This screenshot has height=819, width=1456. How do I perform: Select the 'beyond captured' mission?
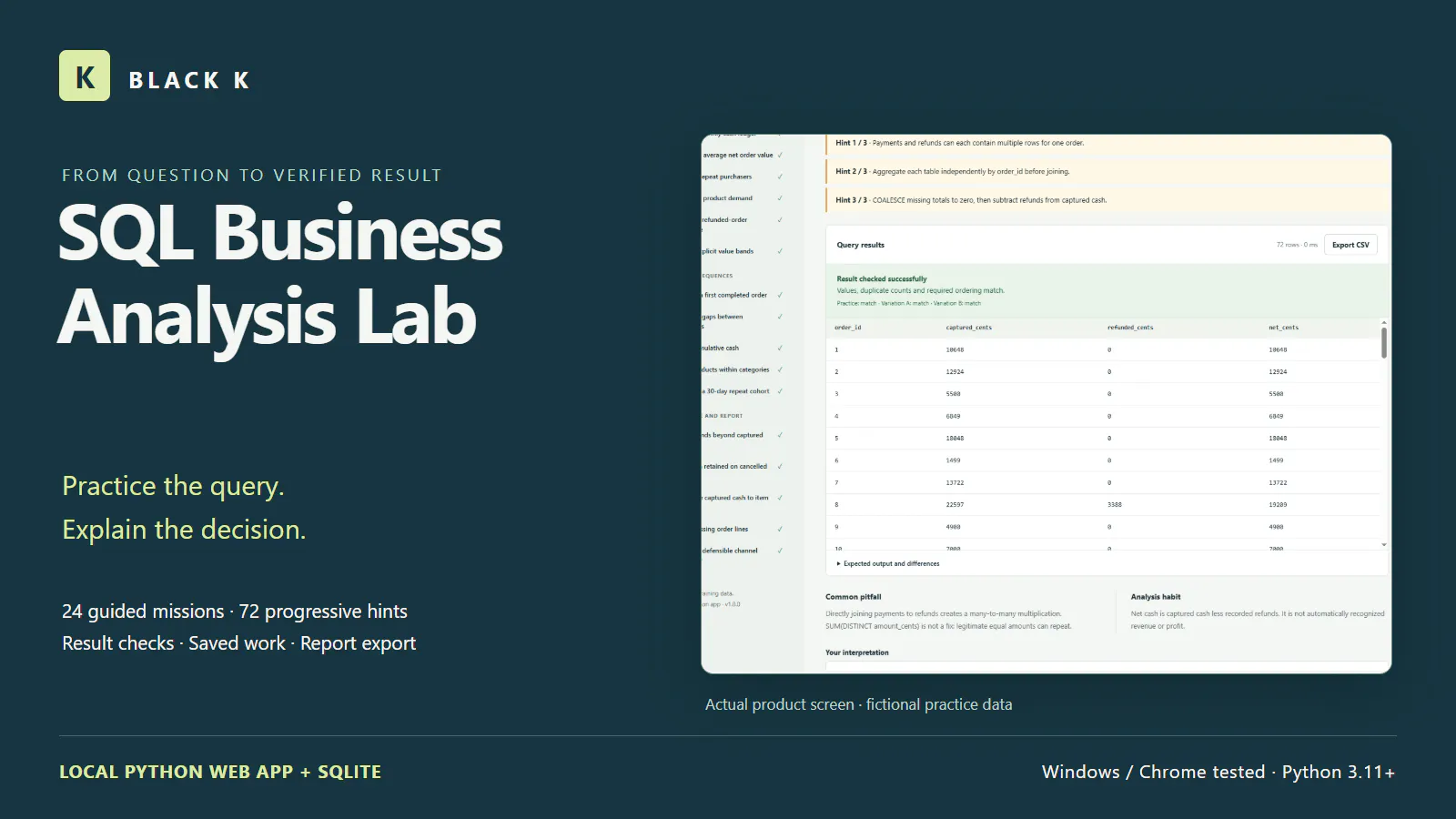point(733,435)
